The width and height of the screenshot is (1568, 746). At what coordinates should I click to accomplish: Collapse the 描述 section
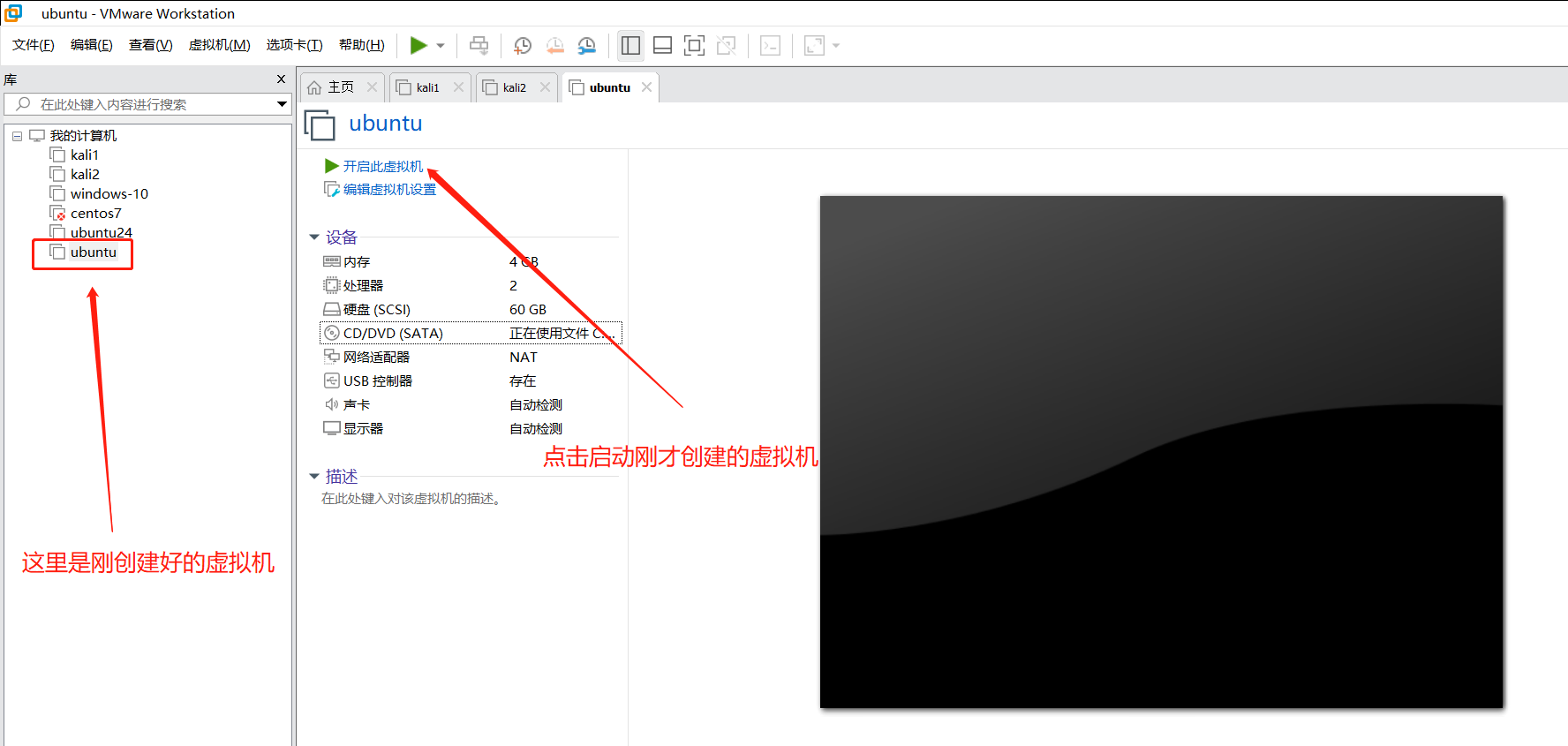[314, 477]
